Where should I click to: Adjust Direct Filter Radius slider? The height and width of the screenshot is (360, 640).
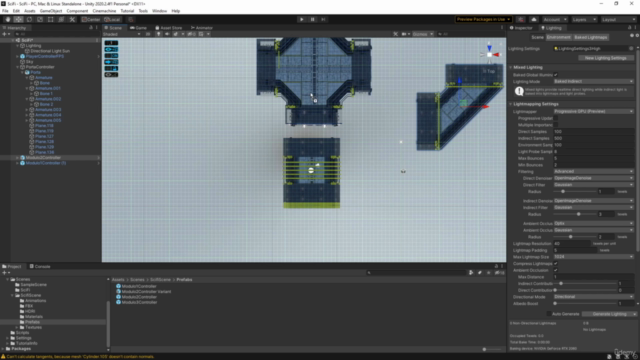[x=575, y=191]
